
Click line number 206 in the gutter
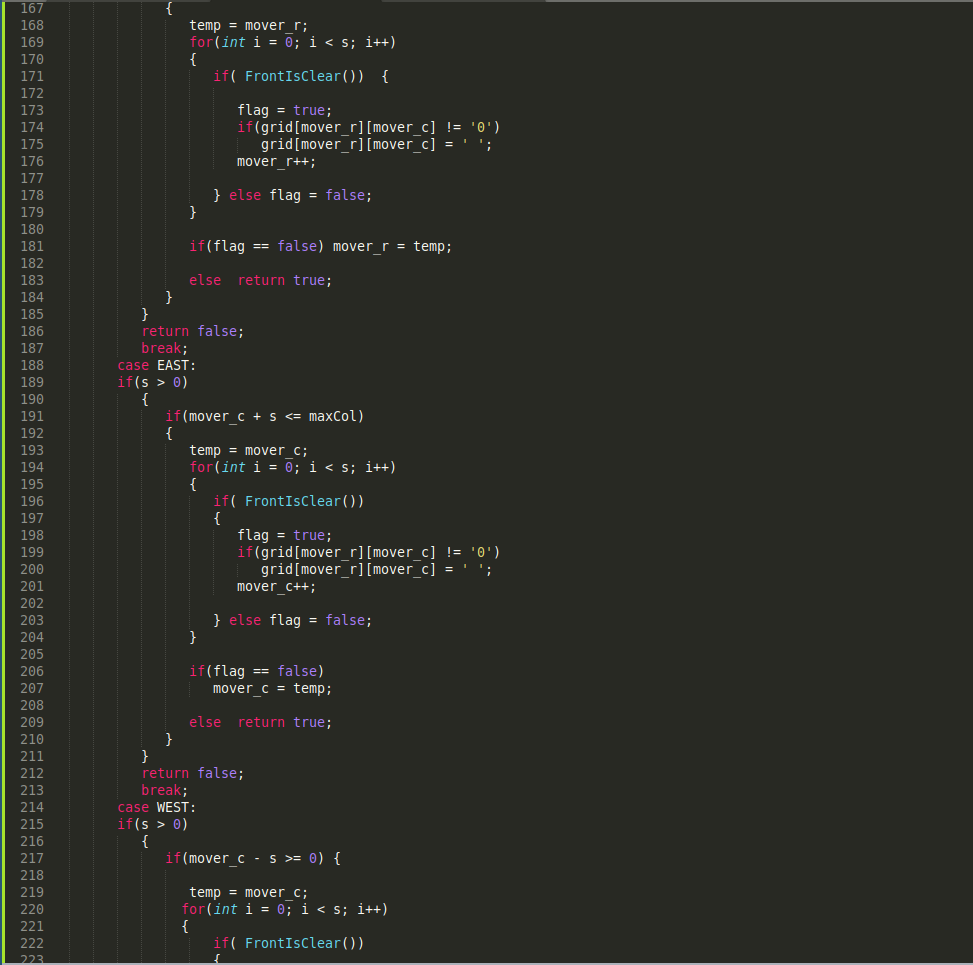(32, 671)
